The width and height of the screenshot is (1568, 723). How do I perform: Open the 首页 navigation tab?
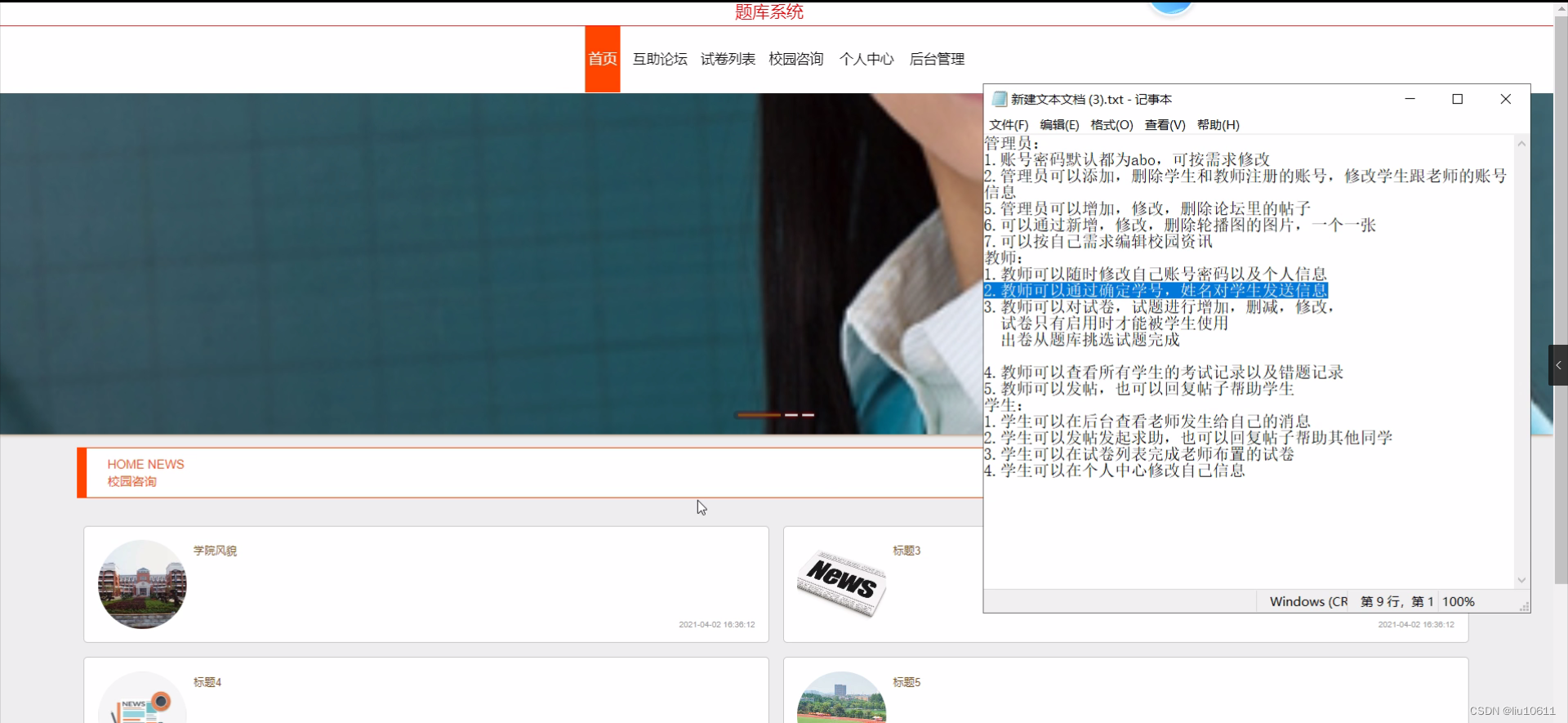[603, 59]
